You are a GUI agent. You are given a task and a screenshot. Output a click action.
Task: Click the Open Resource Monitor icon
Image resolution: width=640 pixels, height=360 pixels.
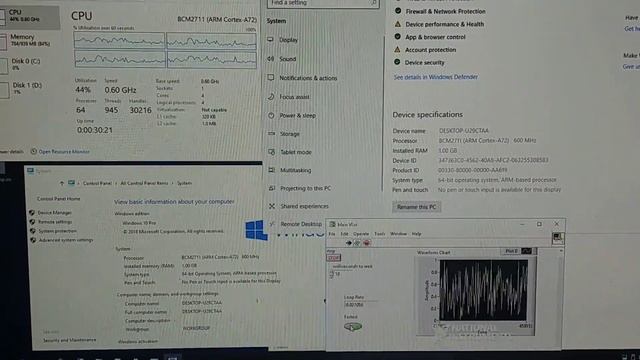pos(33,151)
